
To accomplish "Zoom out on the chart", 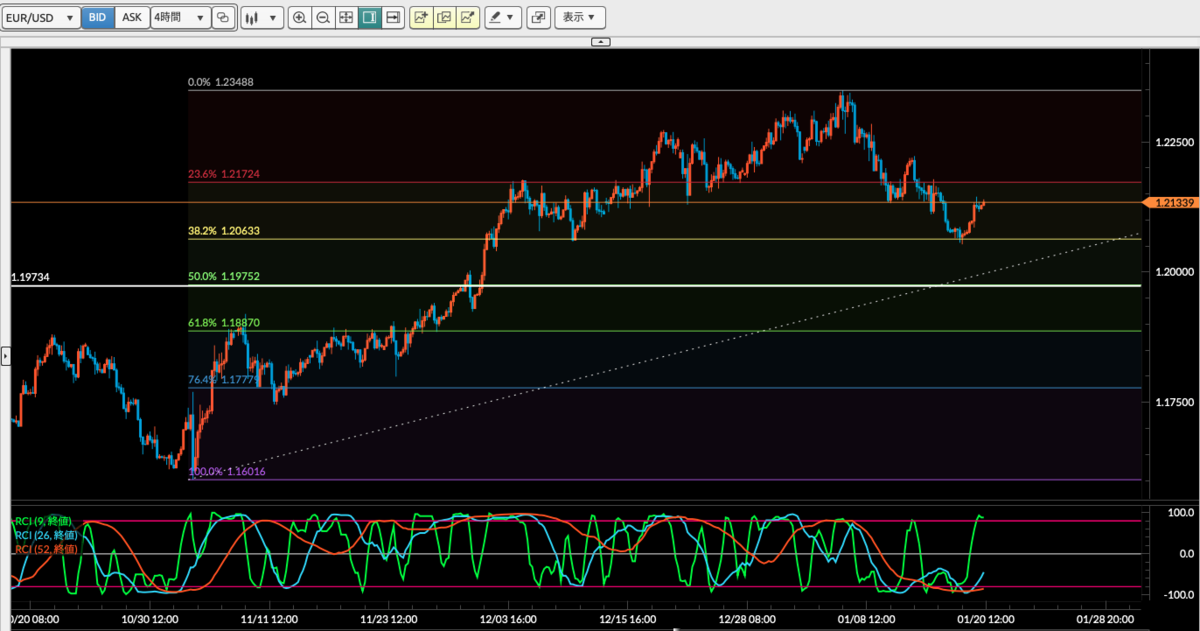I will click(x=322, y=17).
